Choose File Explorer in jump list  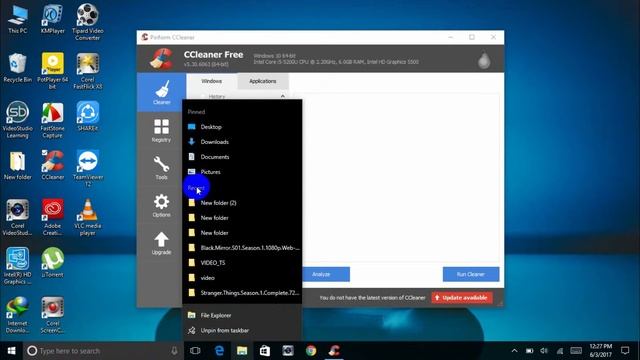point(242,315)
